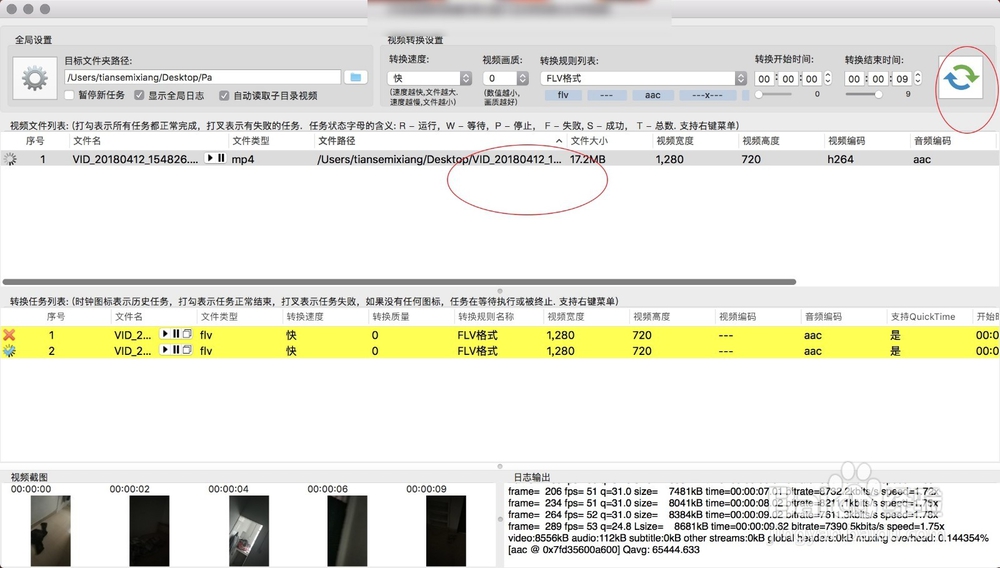Click the 目标文件夹路径 path input field

coord(203,77)
